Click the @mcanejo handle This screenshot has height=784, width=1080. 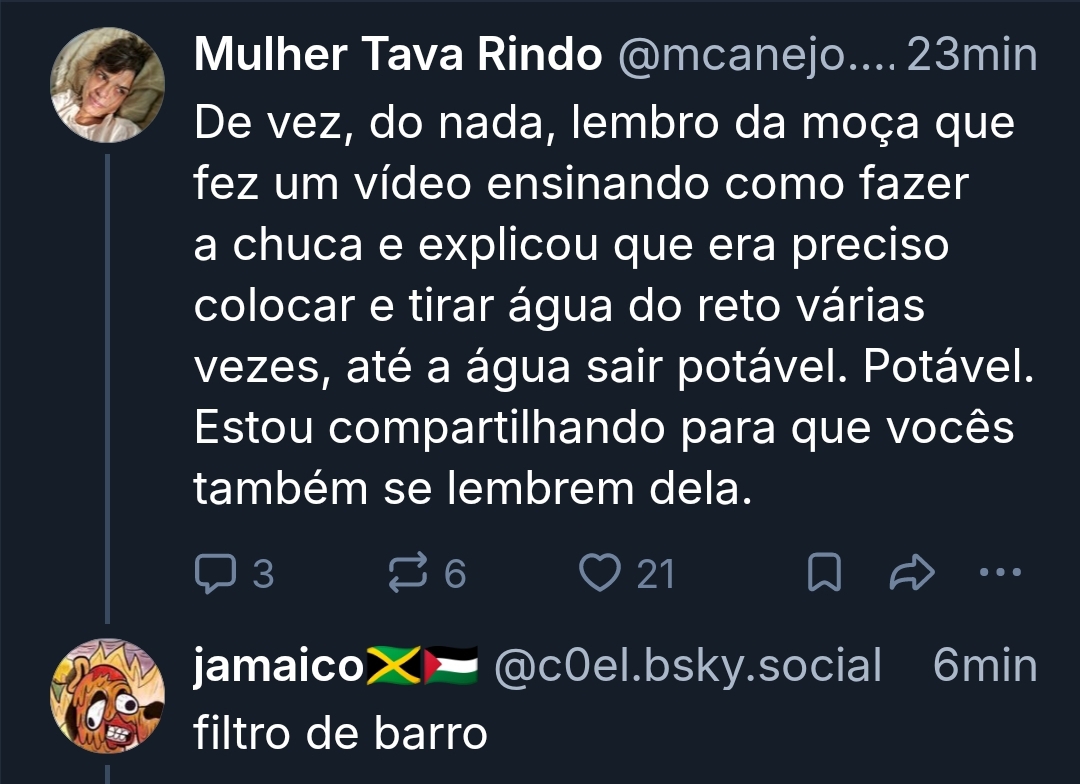point(756,55)
